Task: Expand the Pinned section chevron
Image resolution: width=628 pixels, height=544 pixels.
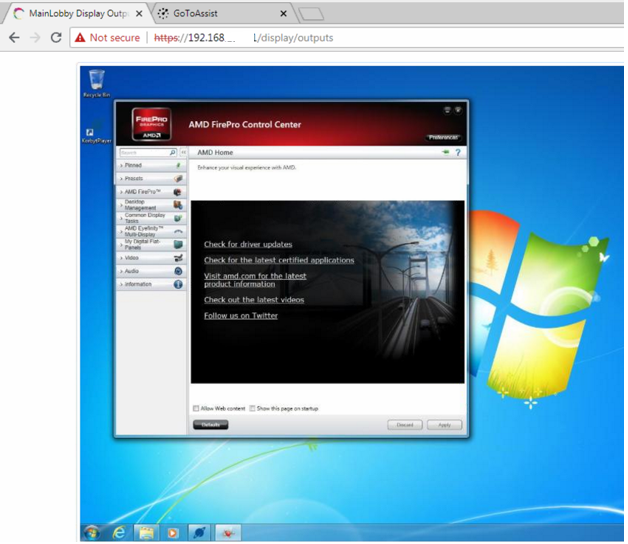Action: point(121,165)
